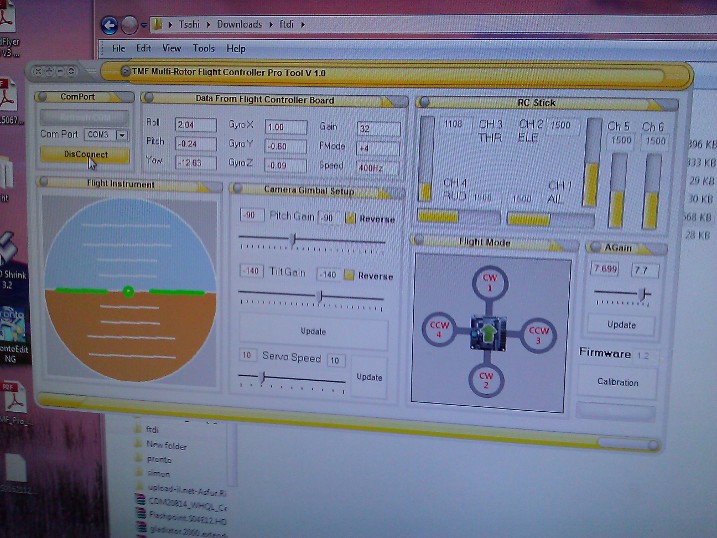Click the Yaw value field
This screenshot has width=717, height=538.
[x=196, y=163]
